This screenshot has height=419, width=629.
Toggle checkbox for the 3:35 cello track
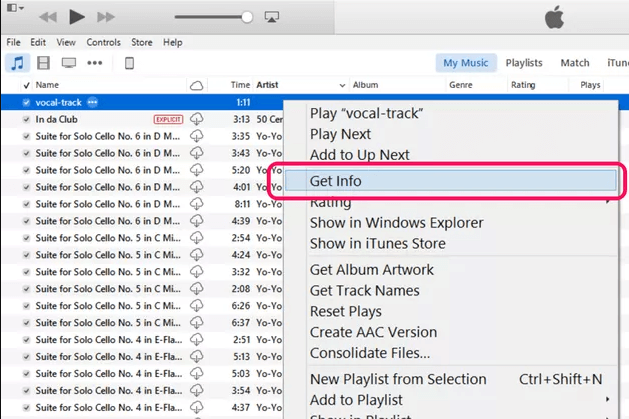pos(26,136)
